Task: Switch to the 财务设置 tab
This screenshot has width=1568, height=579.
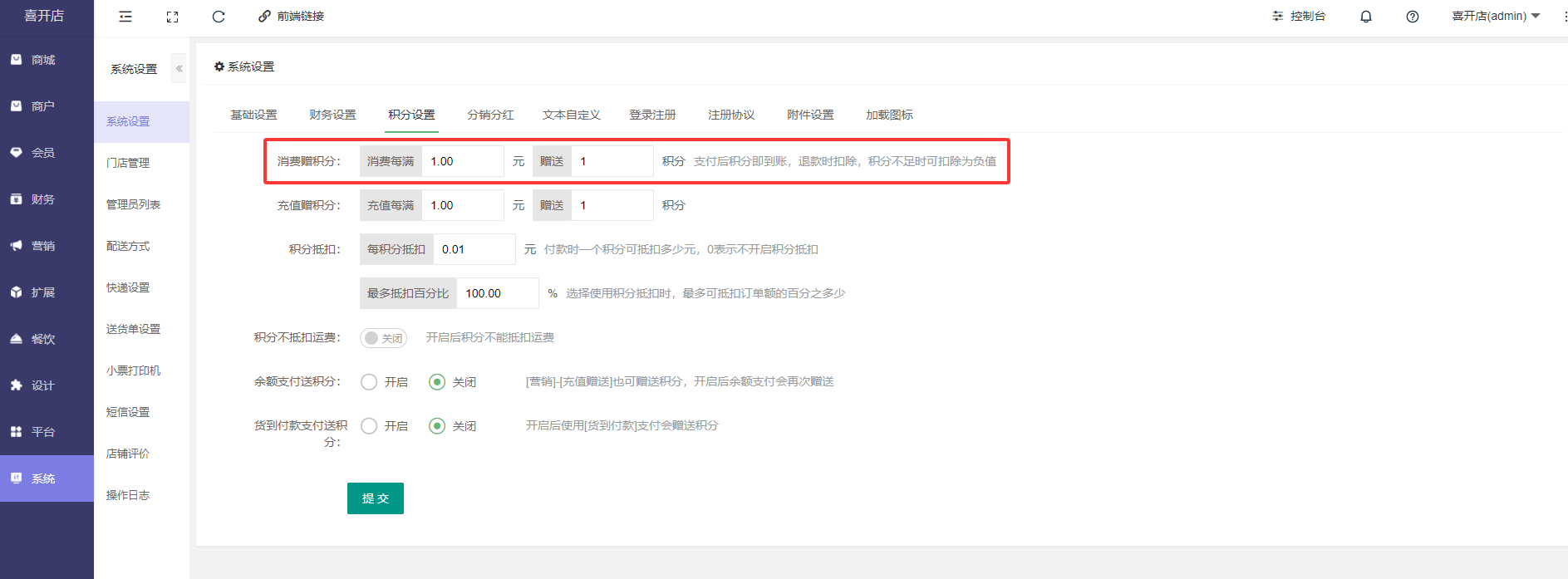Action: [x=332, y=115]
